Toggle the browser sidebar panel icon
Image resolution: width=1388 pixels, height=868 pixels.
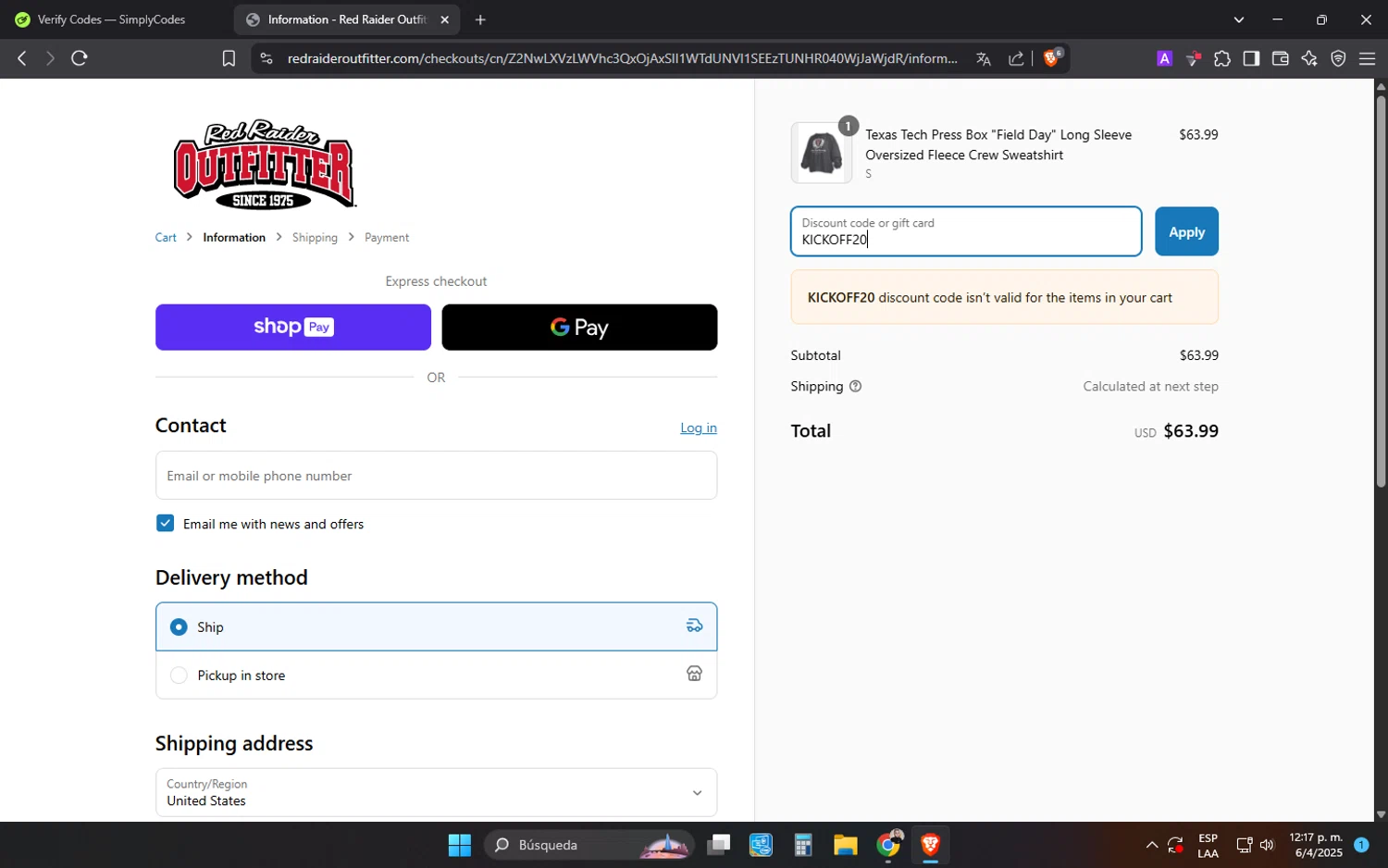pyautogui.click(x=1251, y=58)
